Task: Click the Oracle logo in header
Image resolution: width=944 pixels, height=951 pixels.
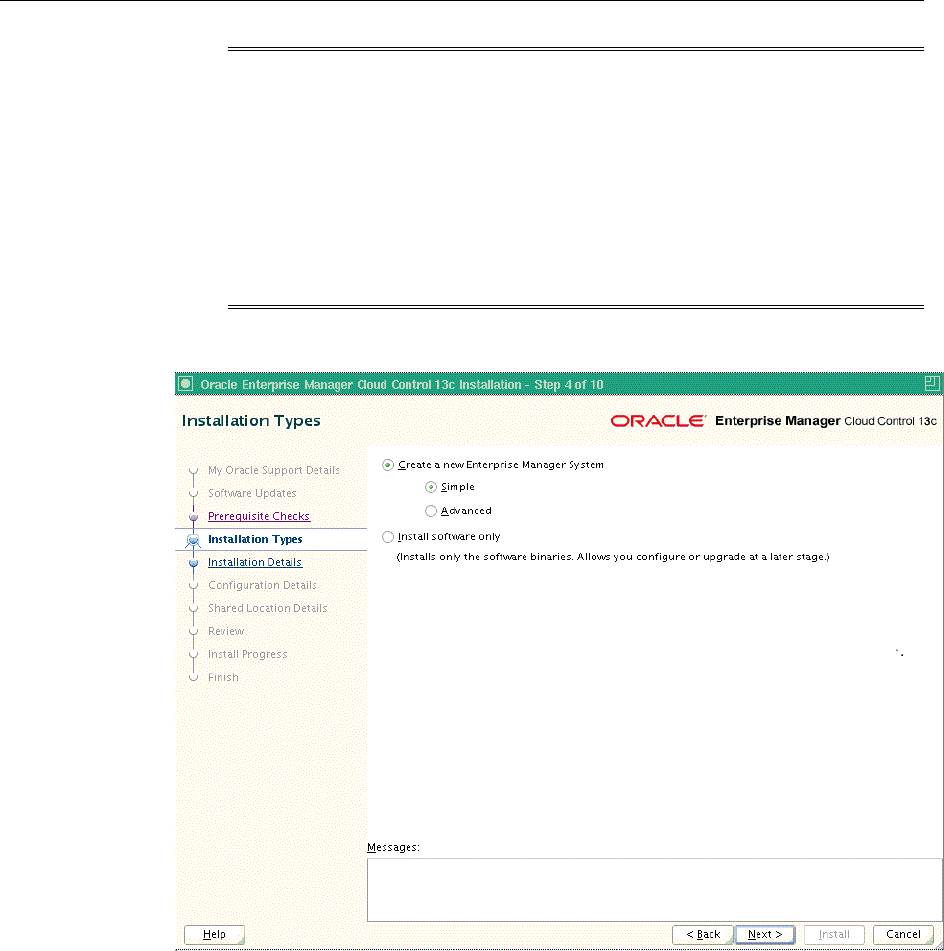Action: coord(658,421)
